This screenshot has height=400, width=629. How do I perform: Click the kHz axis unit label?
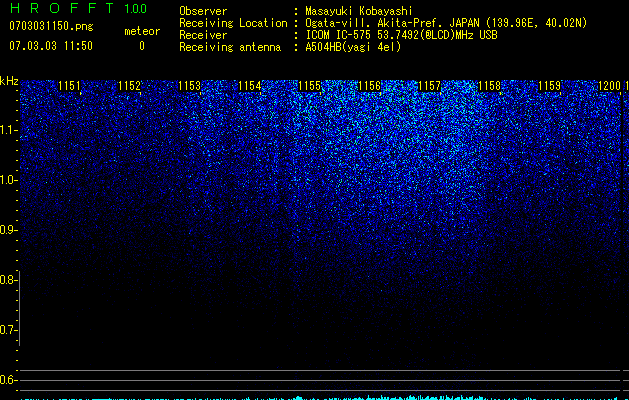pos(9,81)
